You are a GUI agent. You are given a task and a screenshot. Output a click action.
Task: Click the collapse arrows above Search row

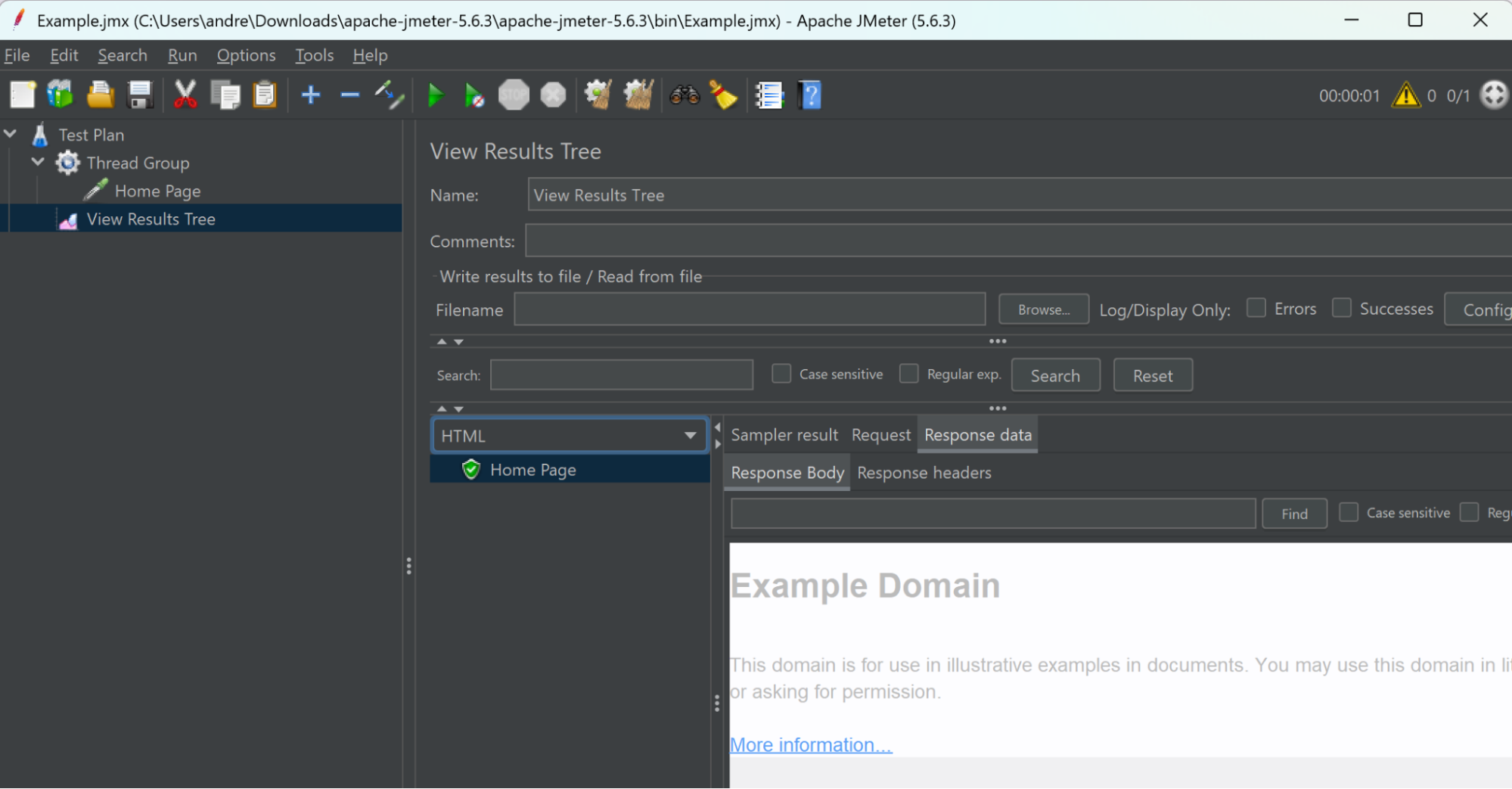(x=450, y=342)
